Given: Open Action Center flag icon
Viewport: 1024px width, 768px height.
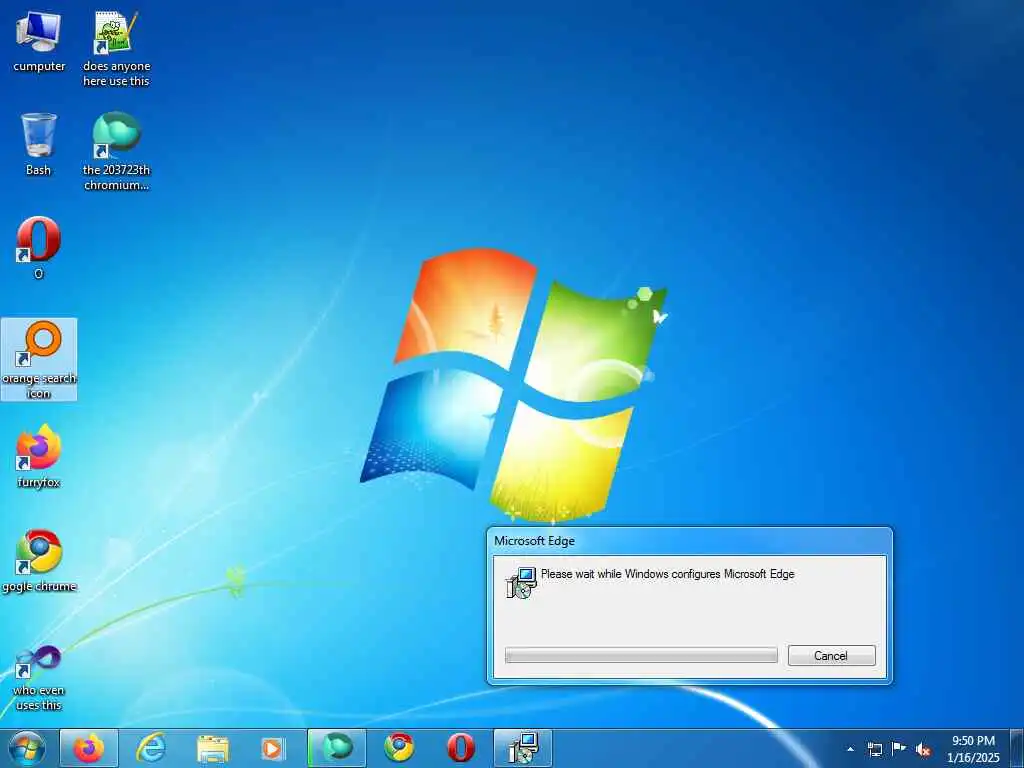Looking at the screenshot, I should point(899,748).
